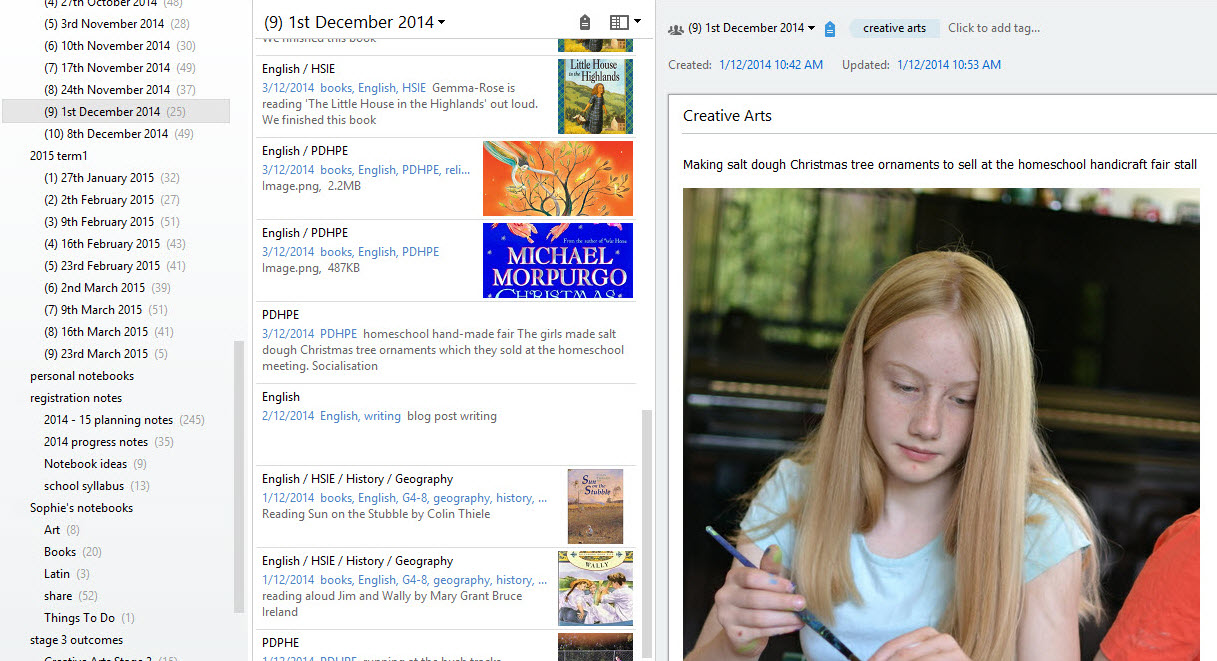Open the '2015 term1' notebook stack

tap(59, 156)
